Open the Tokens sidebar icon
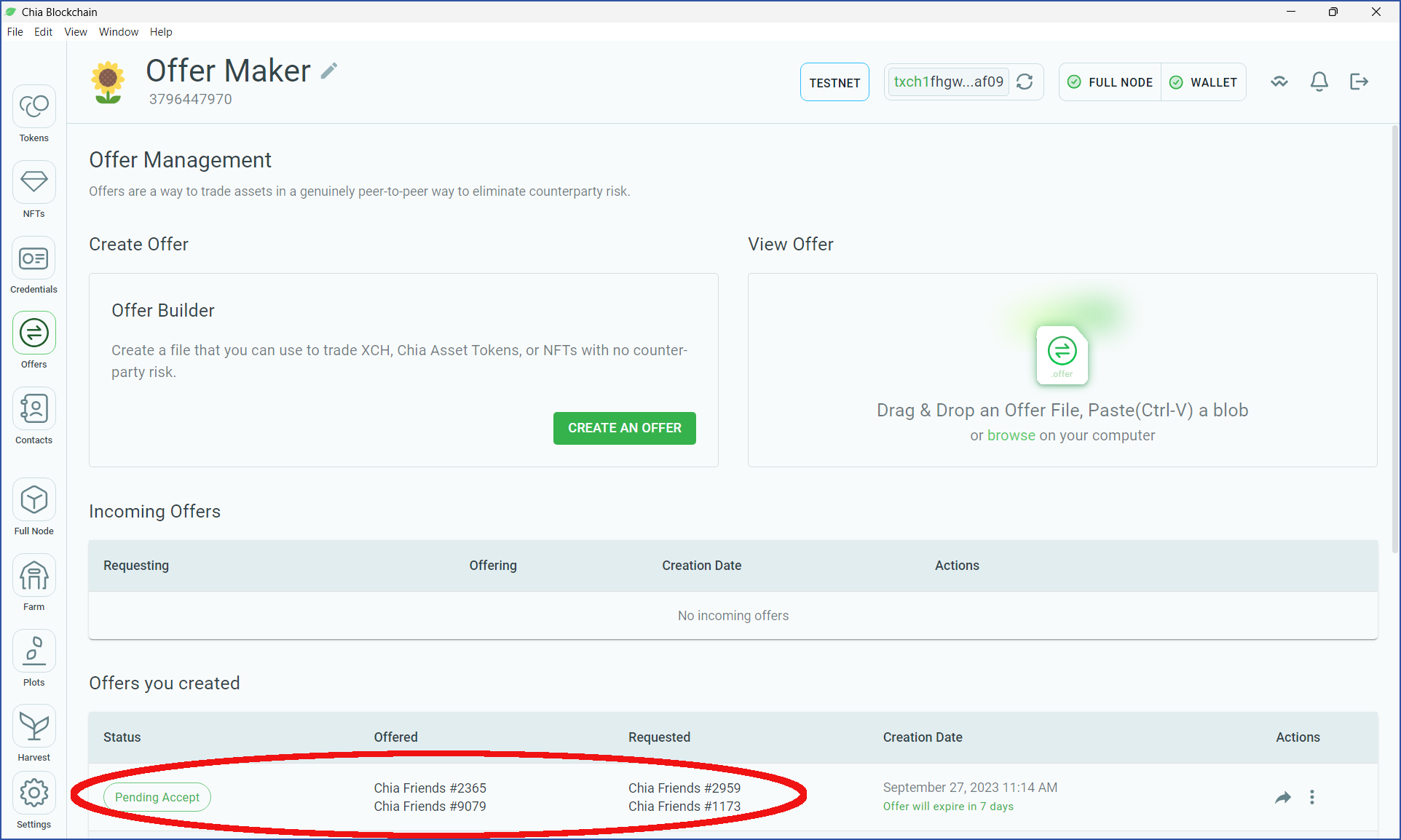The width and height of the screenshot is (1401, 840). [x=33, y=106]
